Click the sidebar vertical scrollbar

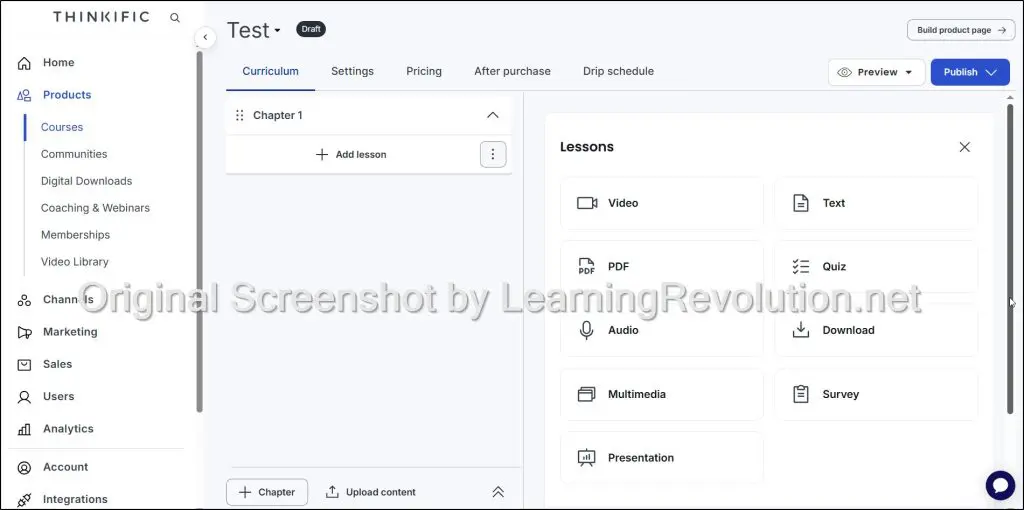pos(199,231)
